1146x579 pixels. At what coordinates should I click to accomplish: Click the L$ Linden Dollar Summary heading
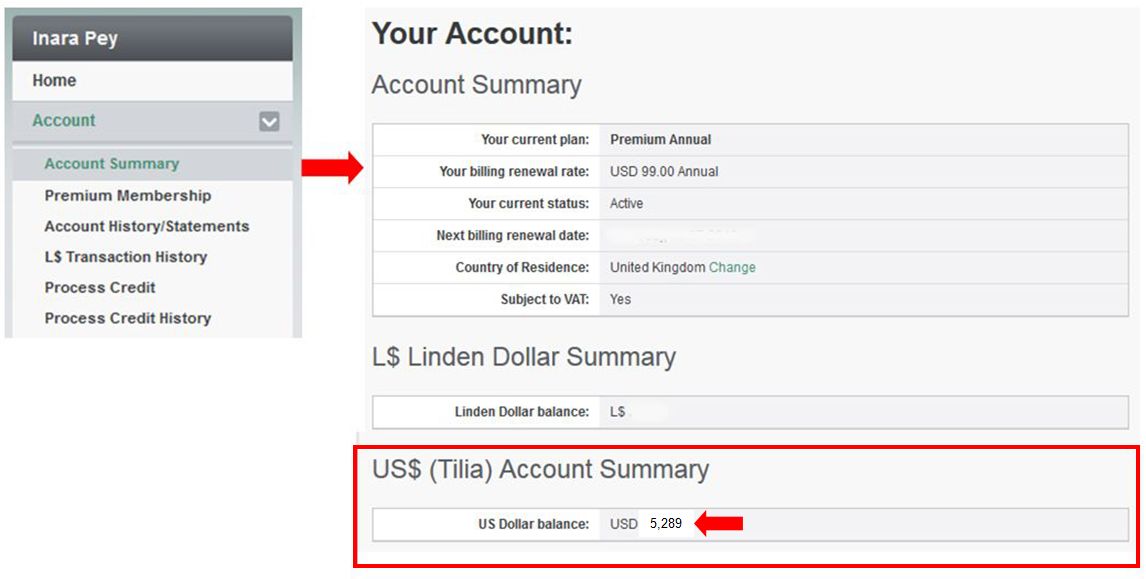[524, 357]
